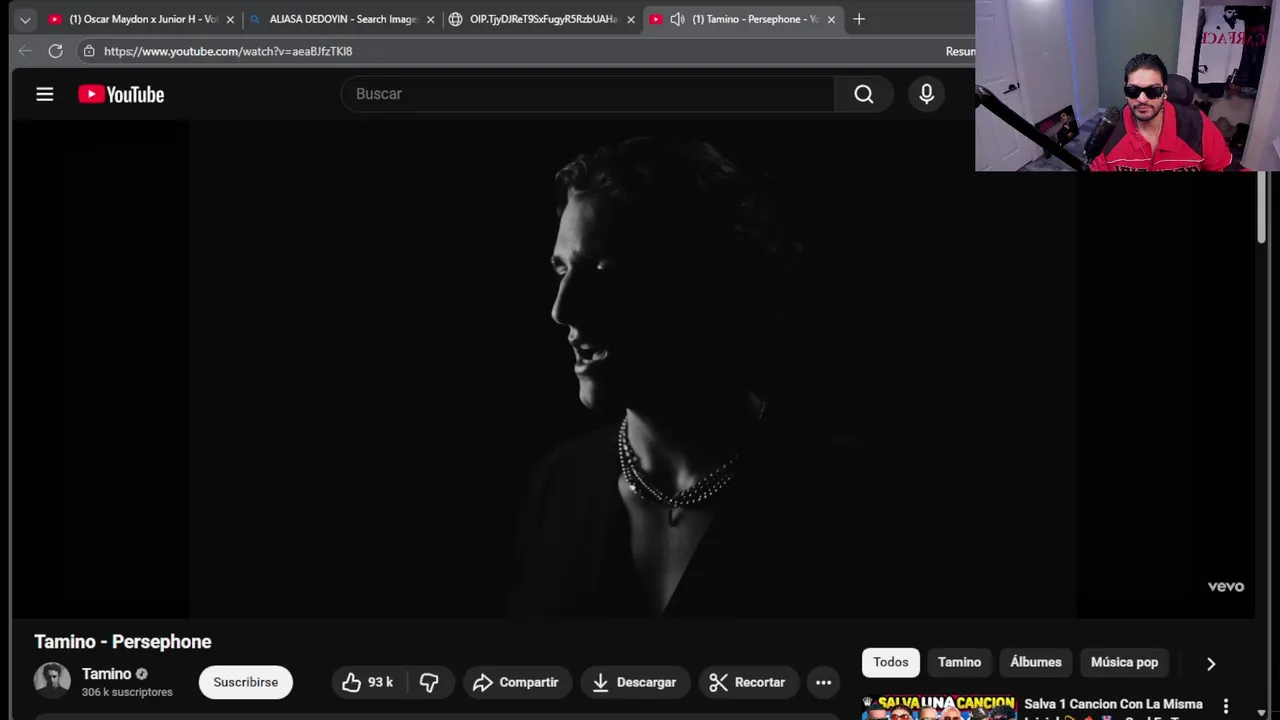Click the search magnifier button
Image resolution: width=1280 pixels, height=720 pixels.
864,94
